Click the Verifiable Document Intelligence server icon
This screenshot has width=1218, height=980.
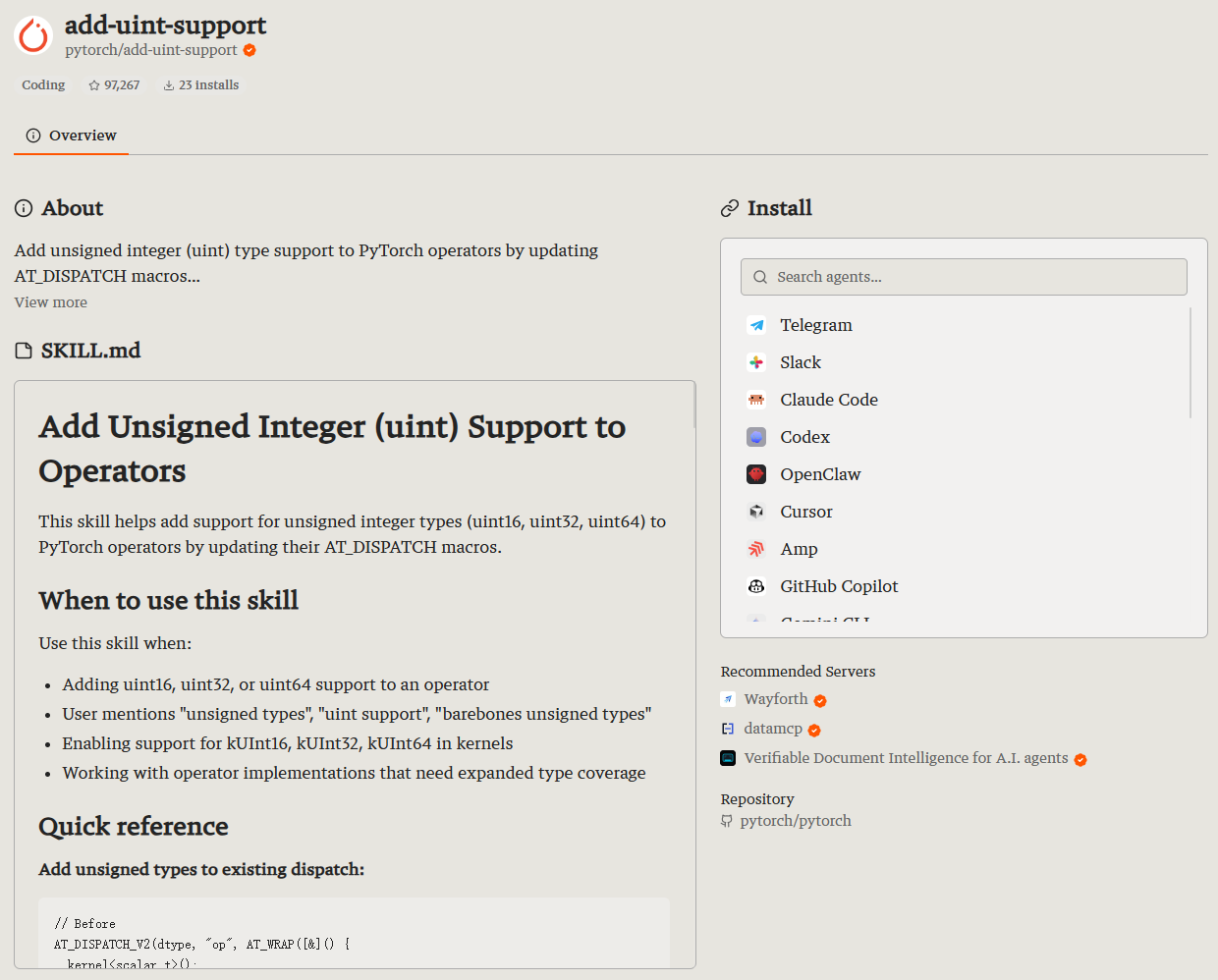tap(728, 758)
